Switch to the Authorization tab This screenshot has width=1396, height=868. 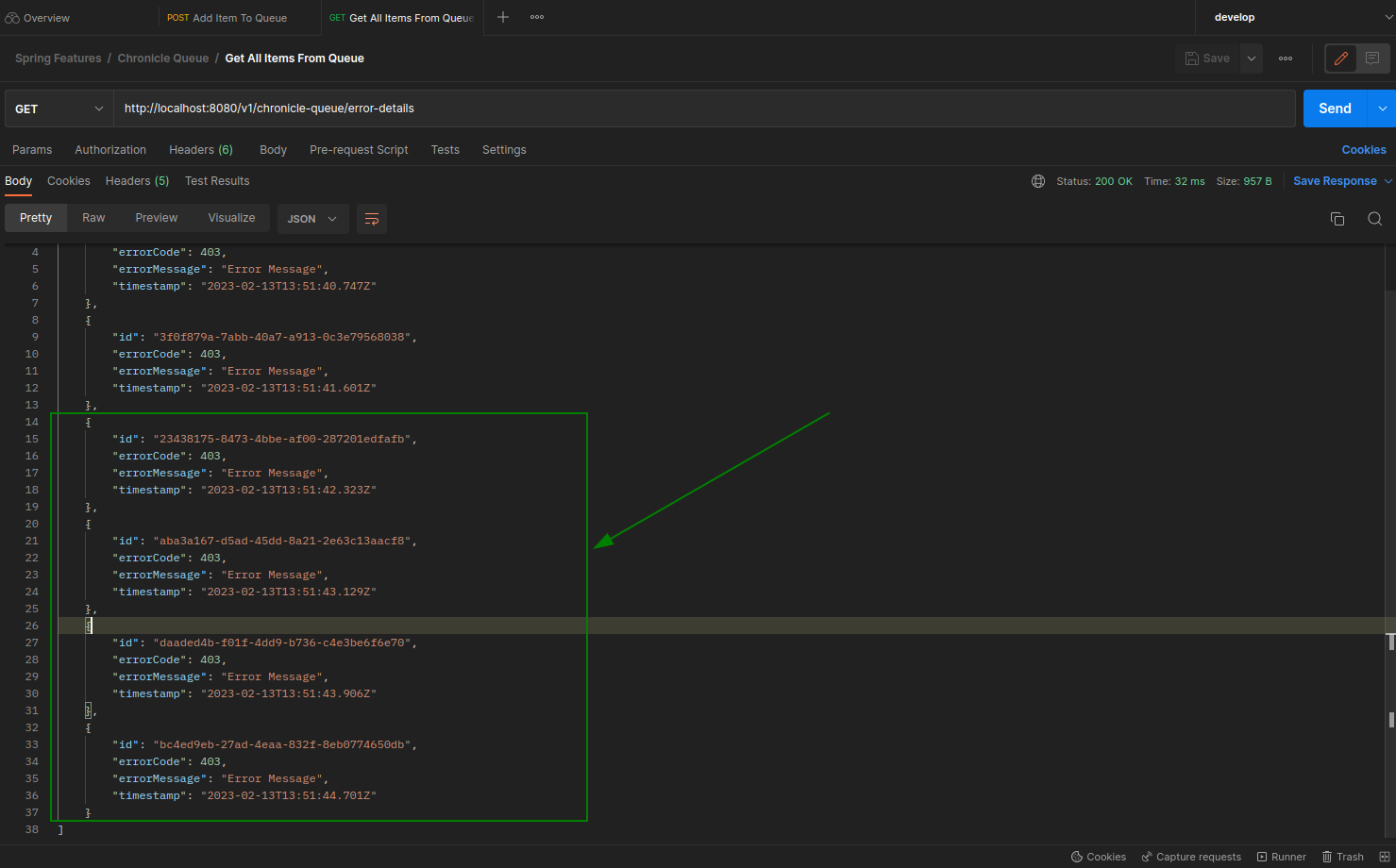tap(110, 150)
